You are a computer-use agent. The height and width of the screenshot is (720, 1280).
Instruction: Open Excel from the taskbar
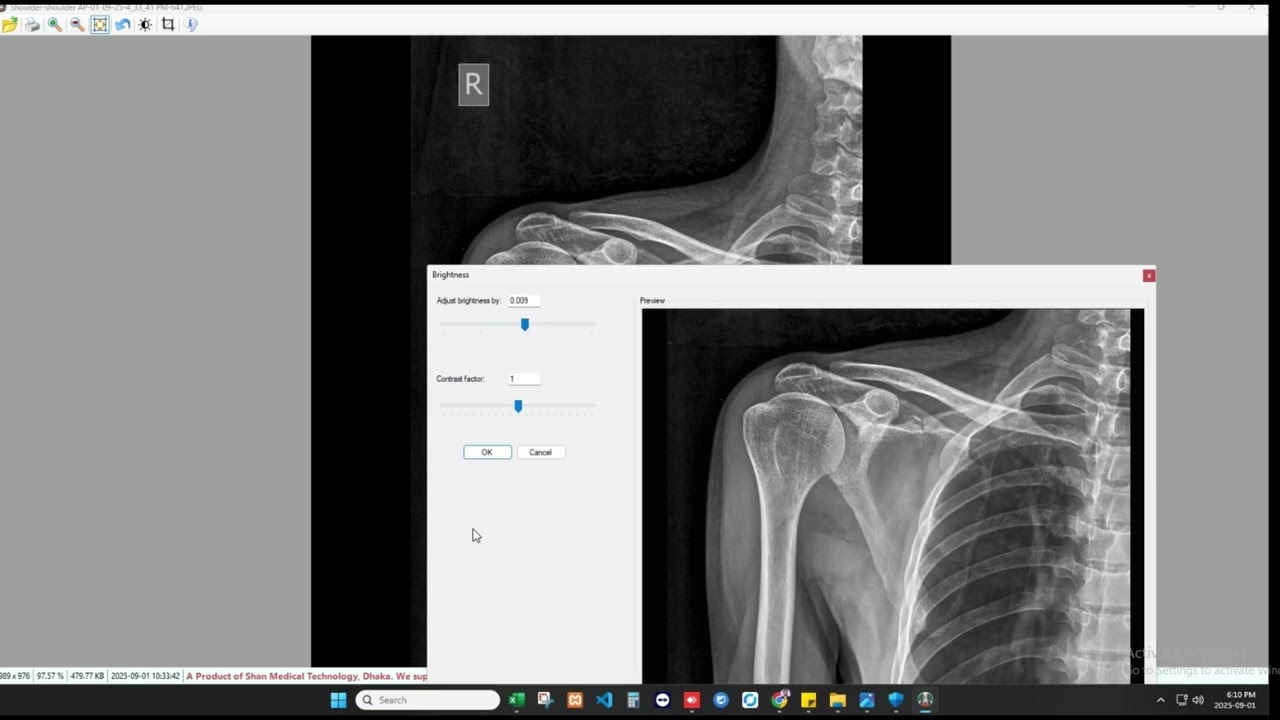pos(517,700)
